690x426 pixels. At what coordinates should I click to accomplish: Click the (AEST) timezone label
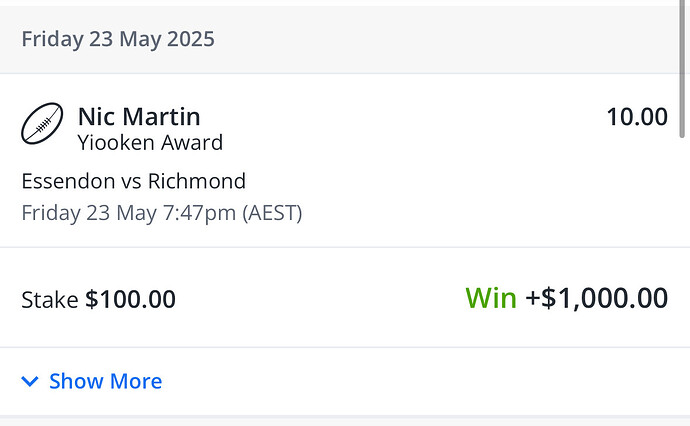point(272,212)
